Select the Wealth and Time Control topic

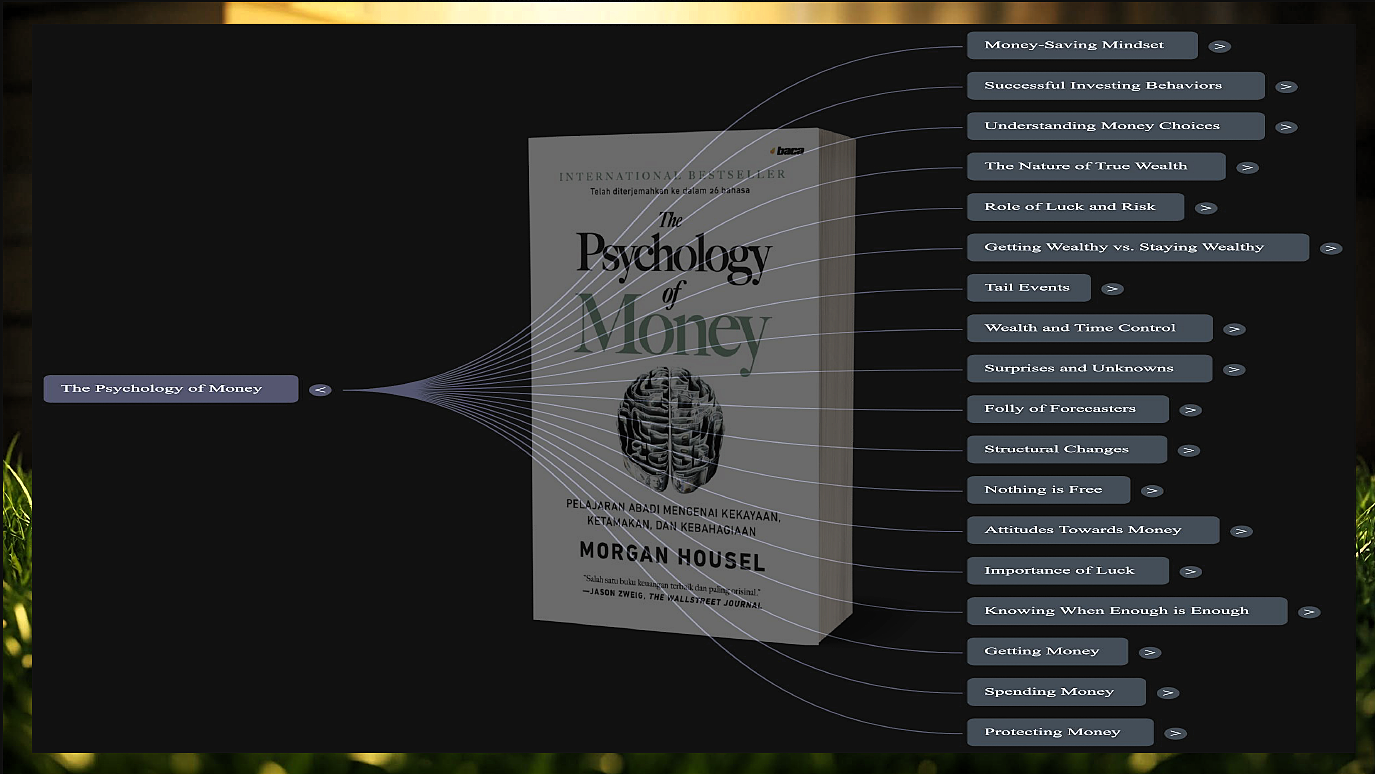(1090, 328)
